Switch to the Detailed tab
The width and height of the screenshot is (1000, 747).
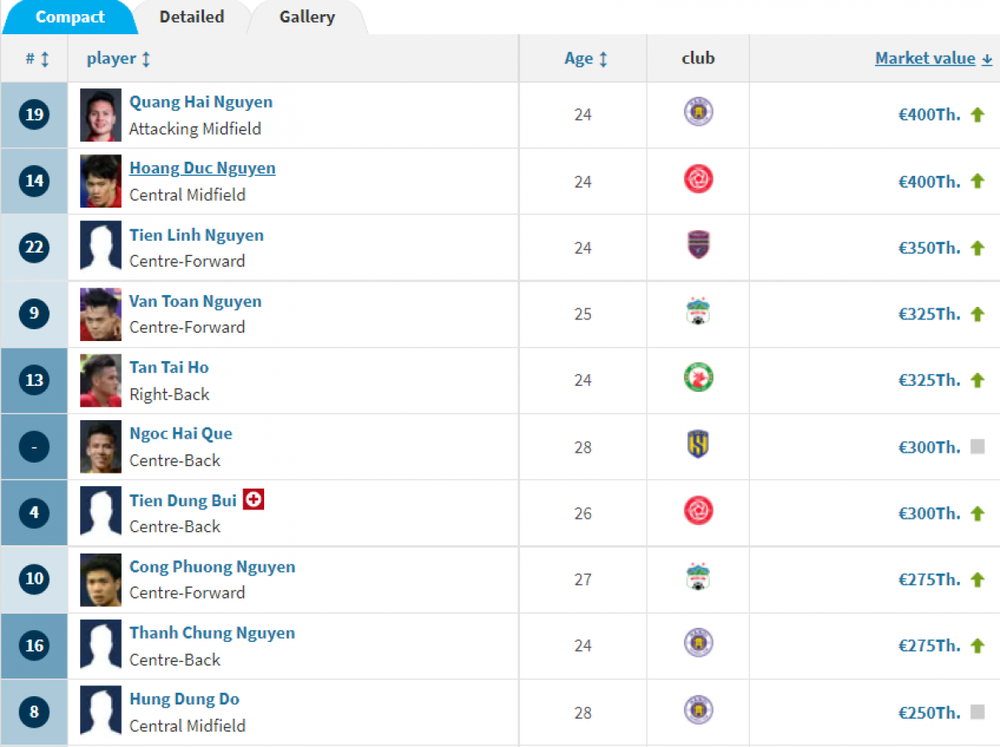tap(191, 17)
